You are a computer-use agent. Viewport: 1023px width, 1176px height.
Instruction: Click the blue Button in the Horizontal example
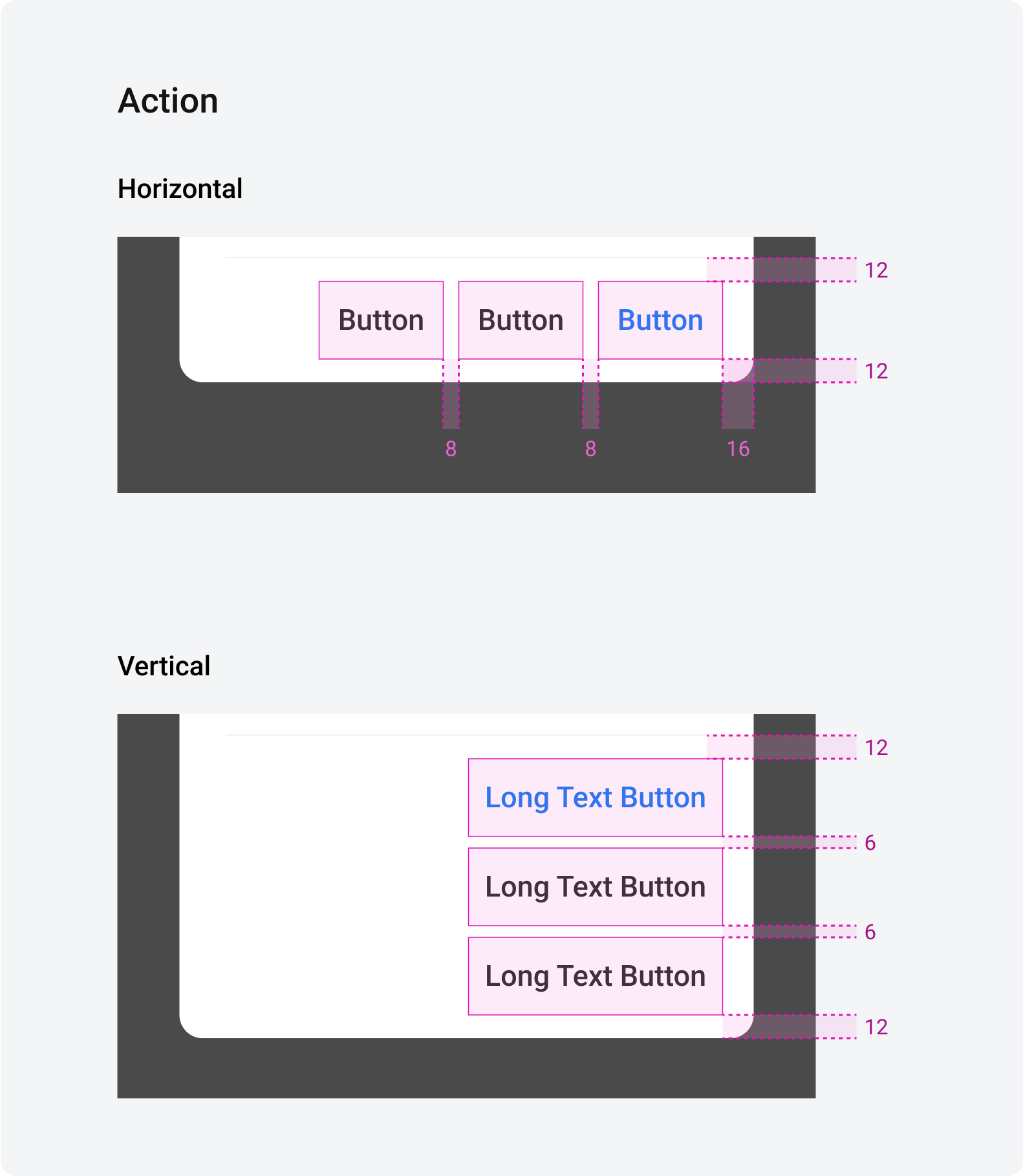(x=660, y=320)
